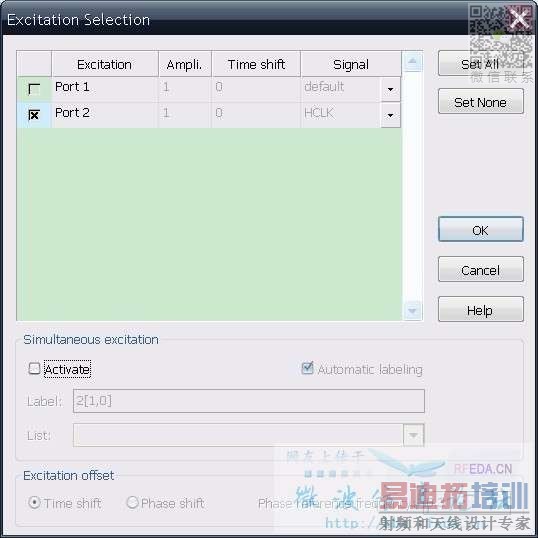Expand the List combo box arrow

(x=413, y=435)
